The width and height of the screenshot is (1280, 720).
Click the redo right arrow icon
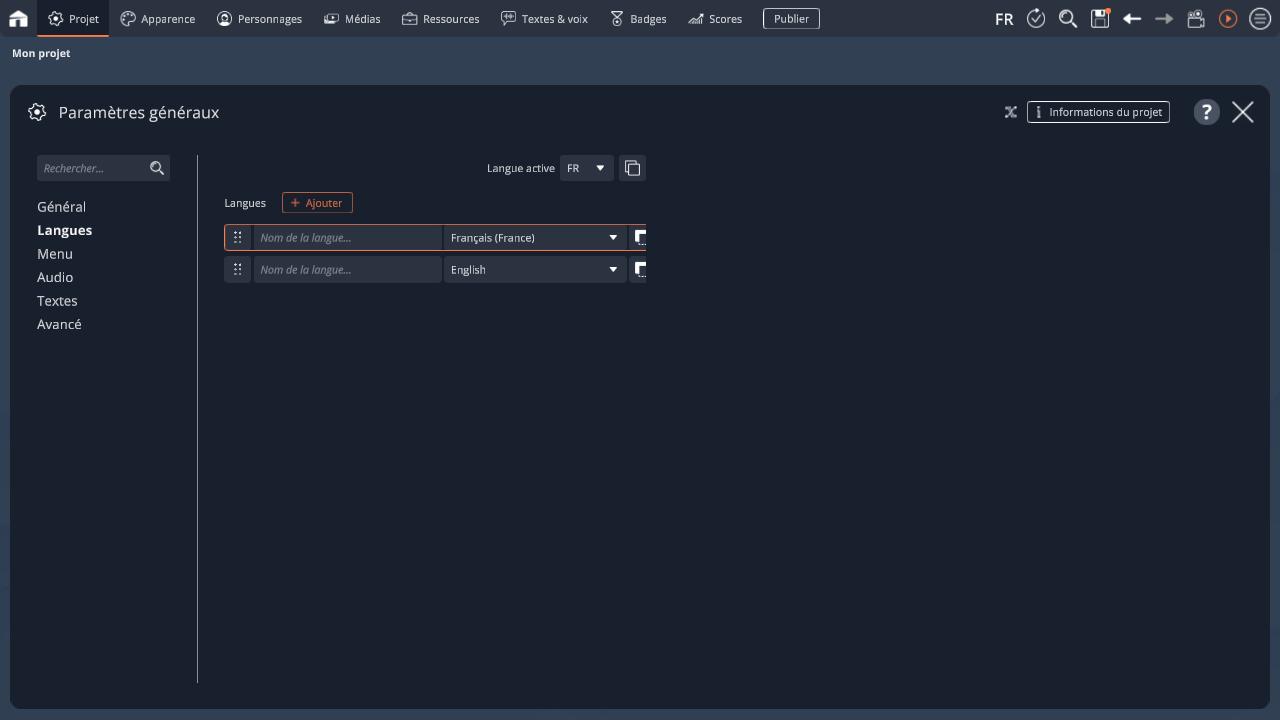click(x=1164, y=18)
